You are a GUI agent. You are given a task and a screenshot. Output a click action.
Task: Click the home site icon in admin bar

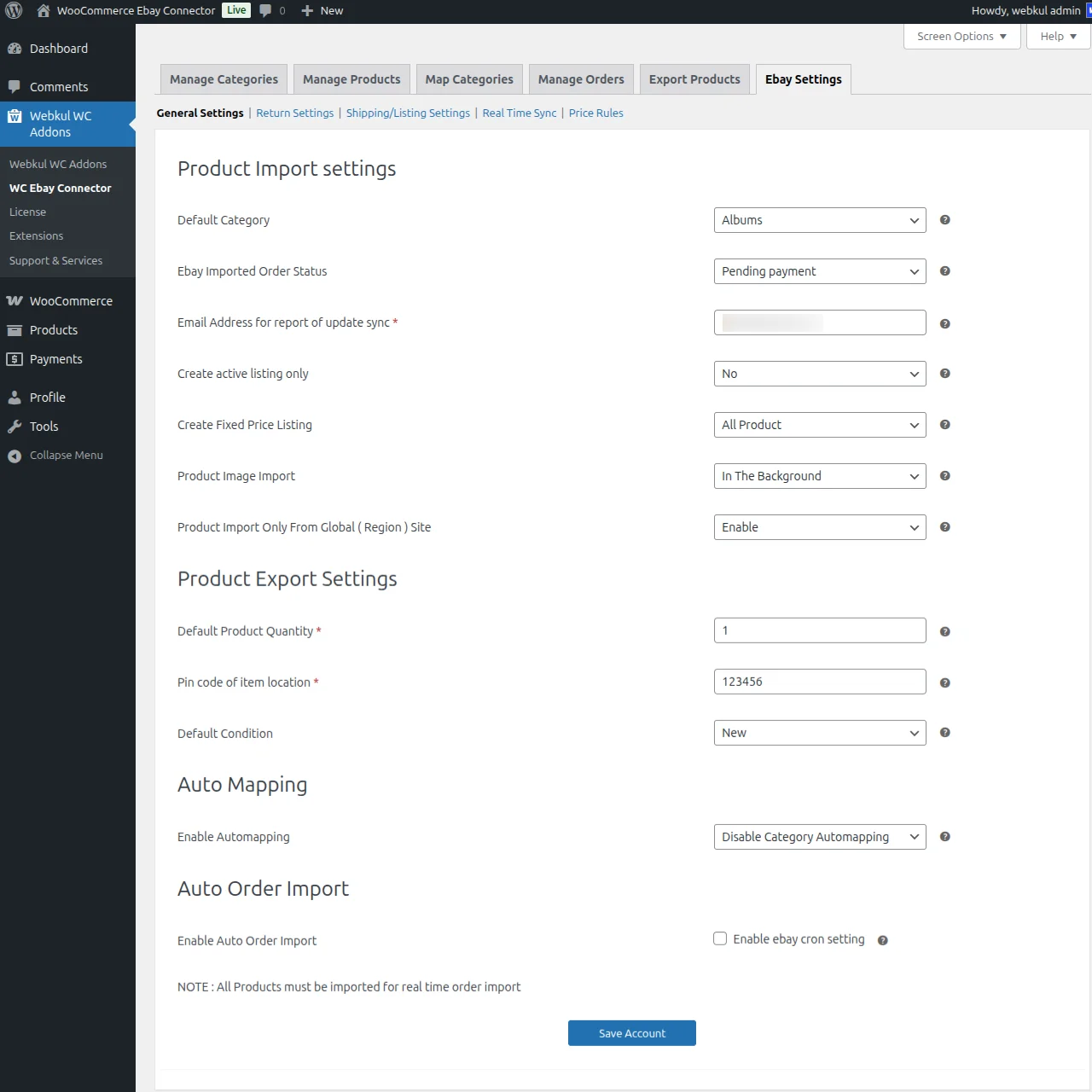(x=44, y=11)
